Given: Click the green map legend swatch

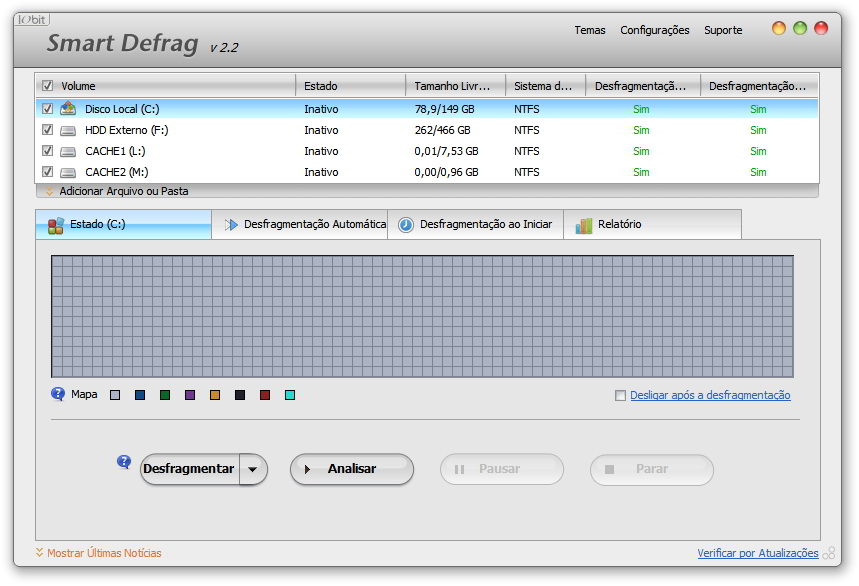Looking at the screenshot, I should (165, 395).
